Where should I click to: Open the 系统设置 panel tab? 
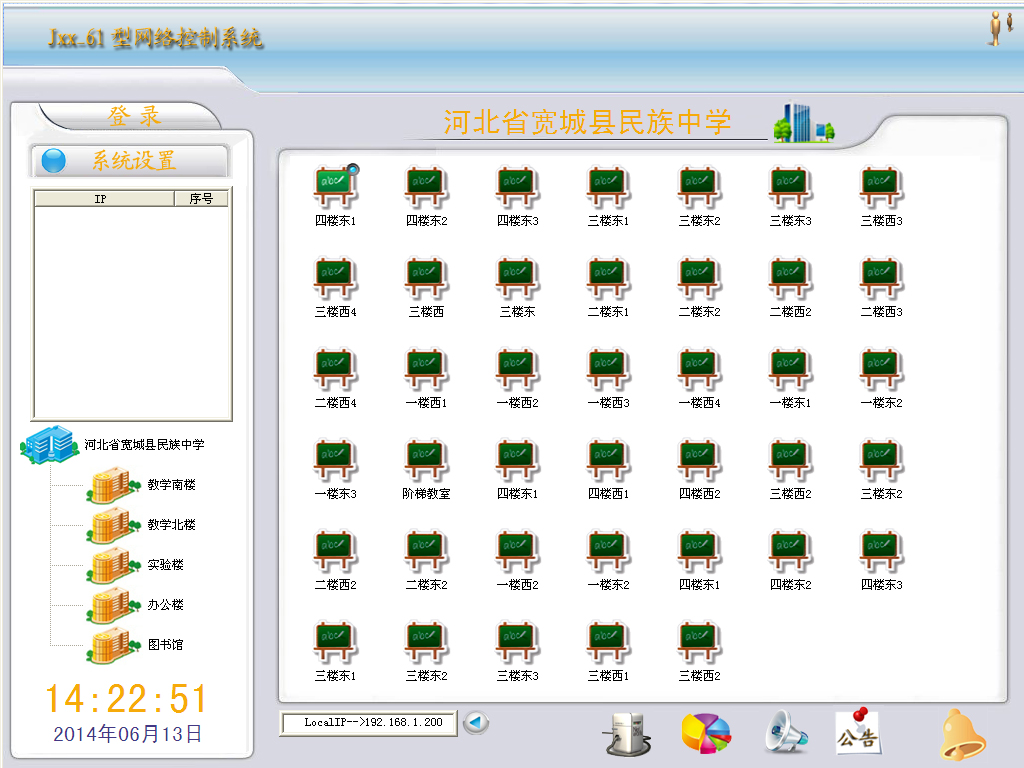[x=131, y=161]
